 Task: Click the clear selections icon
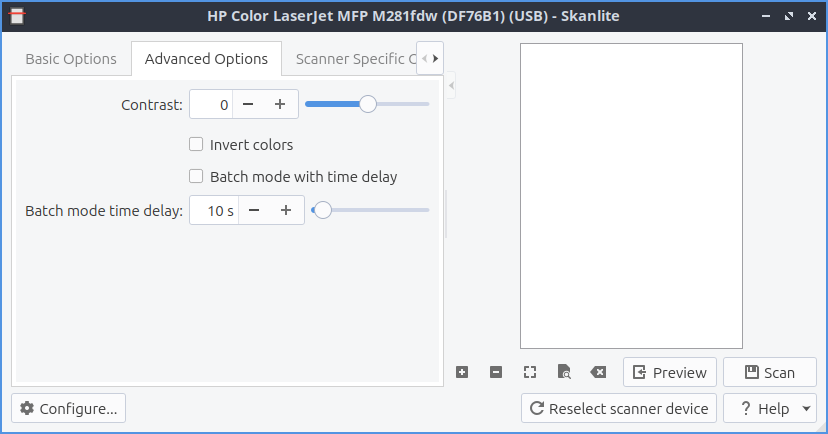click(598, 372)
